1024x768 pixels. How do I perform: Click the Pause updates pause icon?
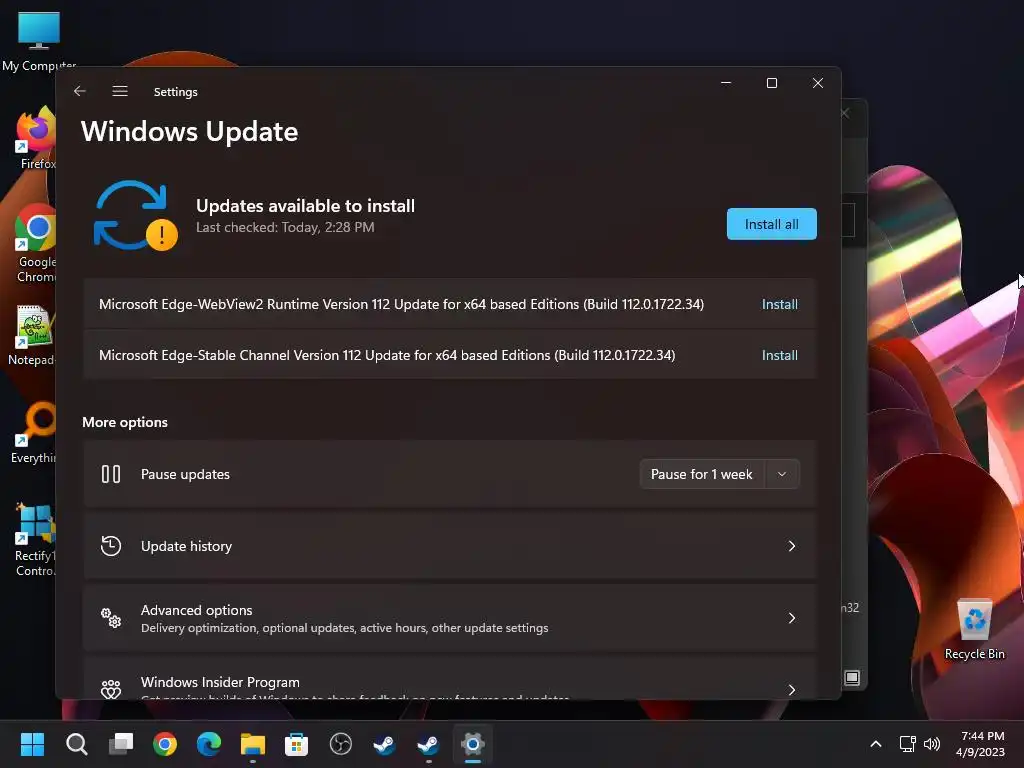[x=111, y=474]
